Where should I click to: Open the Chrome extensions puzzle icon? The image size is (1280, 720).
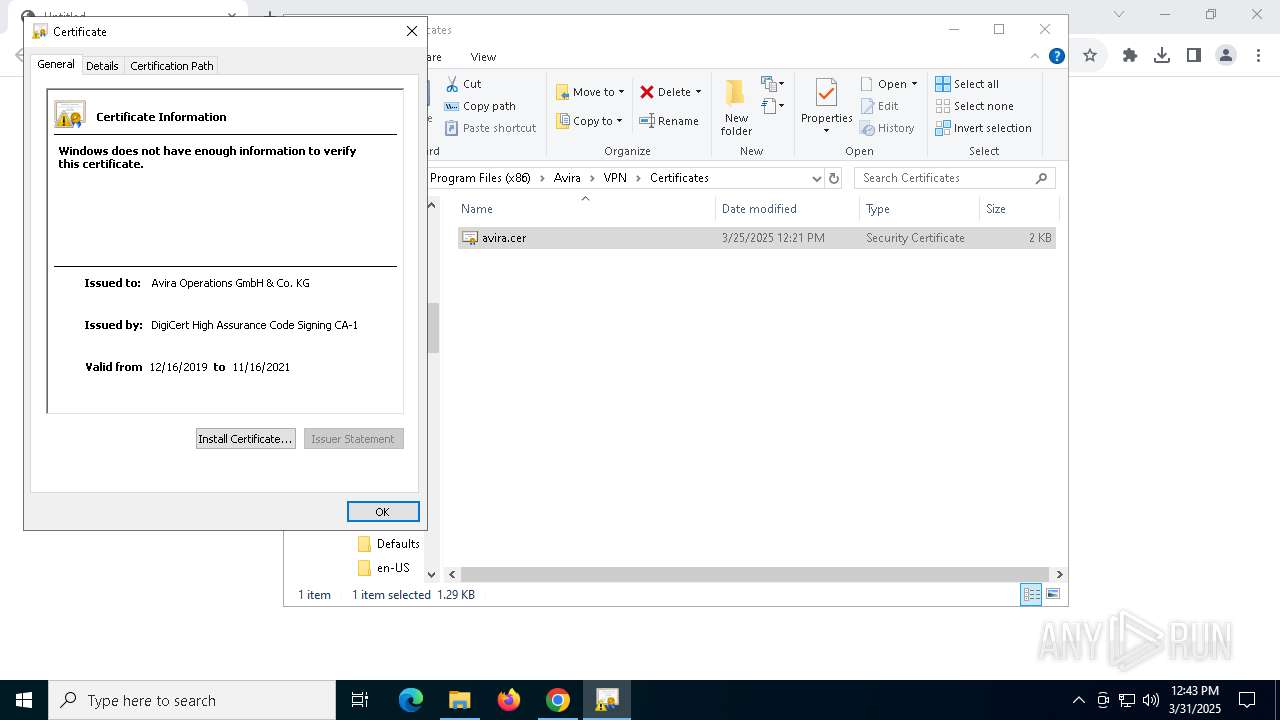click(1130, 55)
